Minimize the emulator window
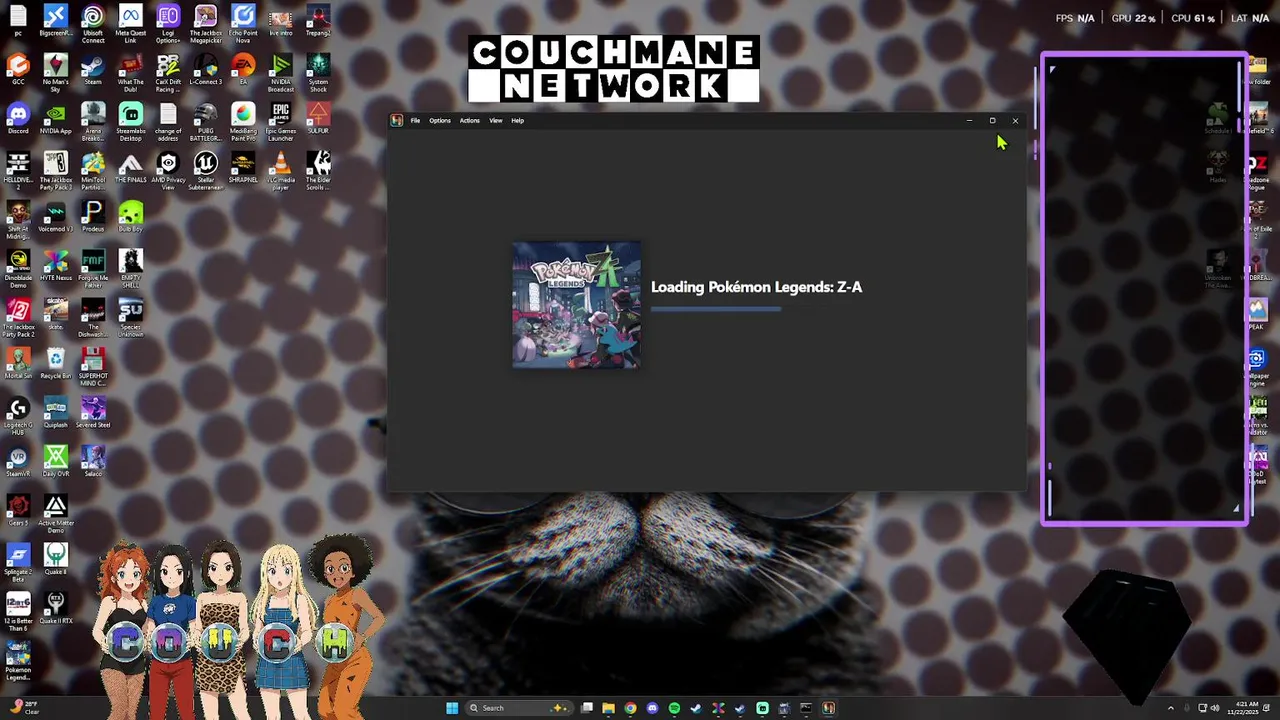The width and height of the screenshot is (1280, 720). (x=969, y=121)
